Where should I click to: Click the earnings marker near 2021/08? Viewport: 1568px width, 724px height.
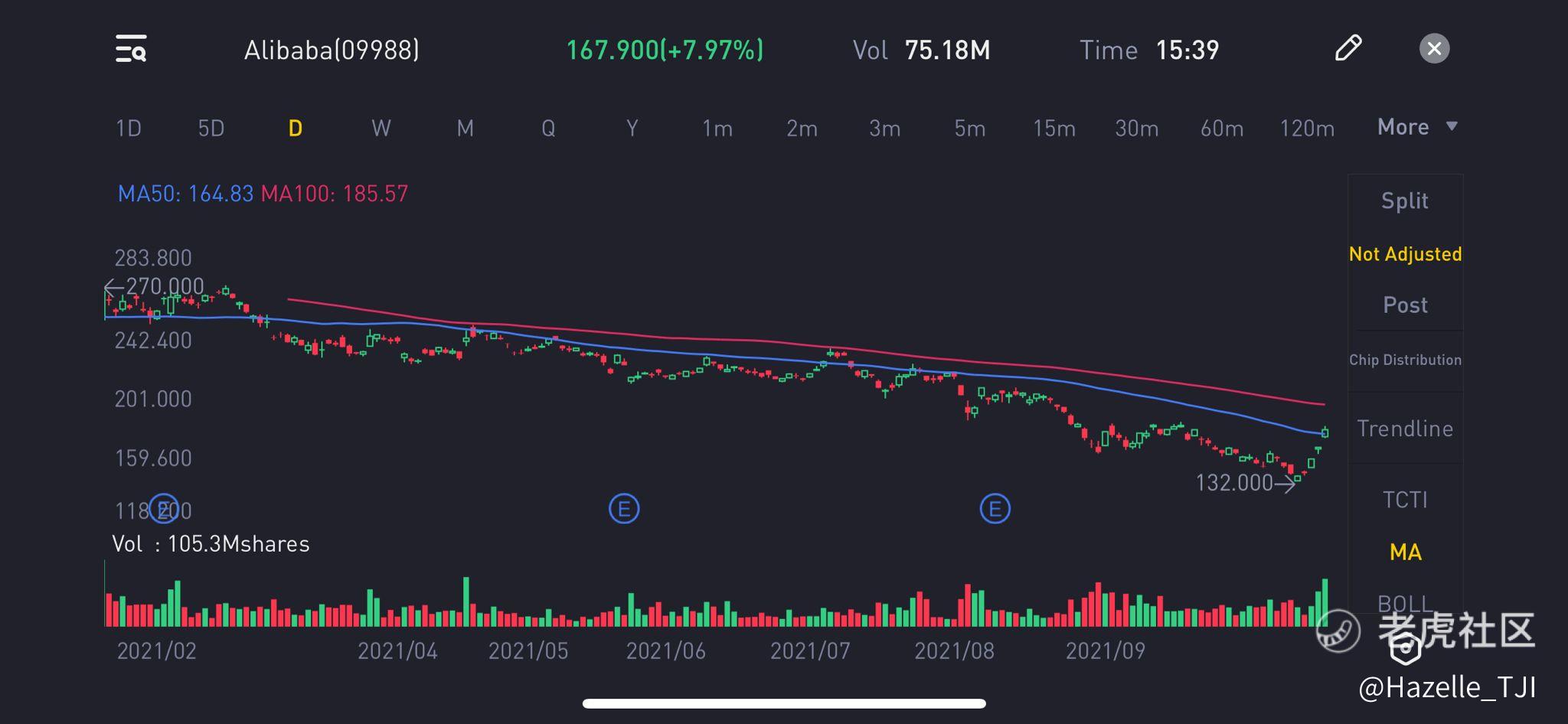[x=995, y=508]
